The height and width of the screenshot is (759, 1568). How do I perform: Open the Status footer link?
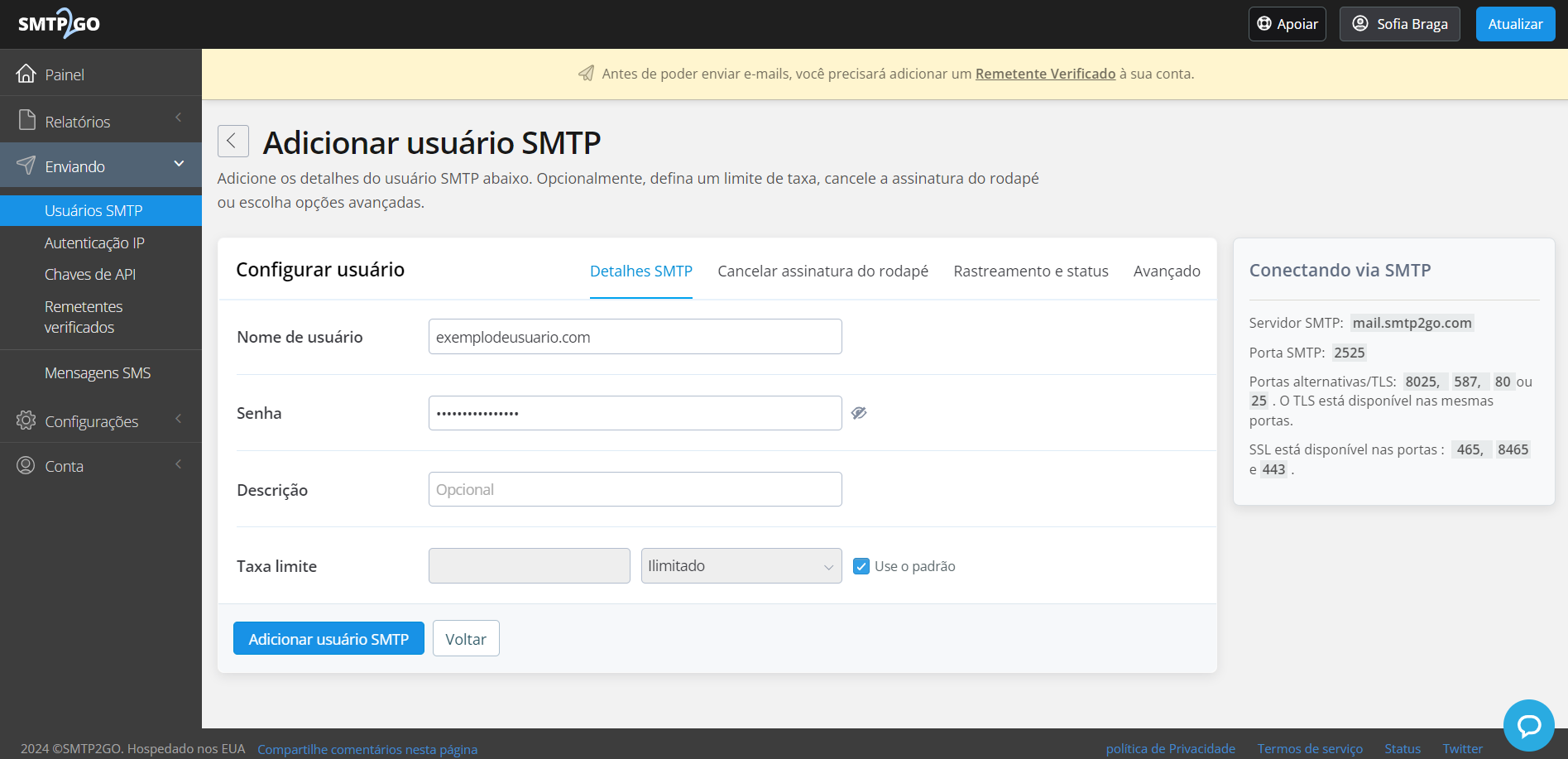(x=1403, y=748)
